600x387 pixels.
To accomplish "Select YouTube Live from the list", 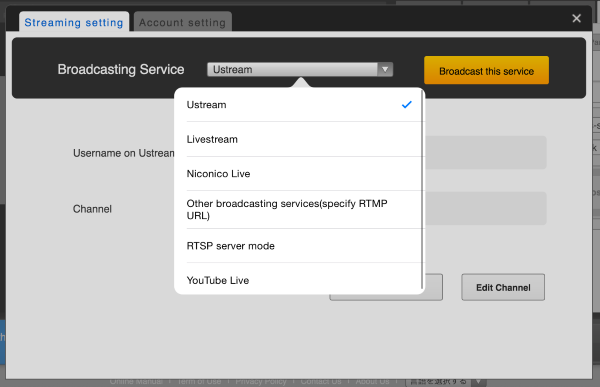I will coord(299,280).
